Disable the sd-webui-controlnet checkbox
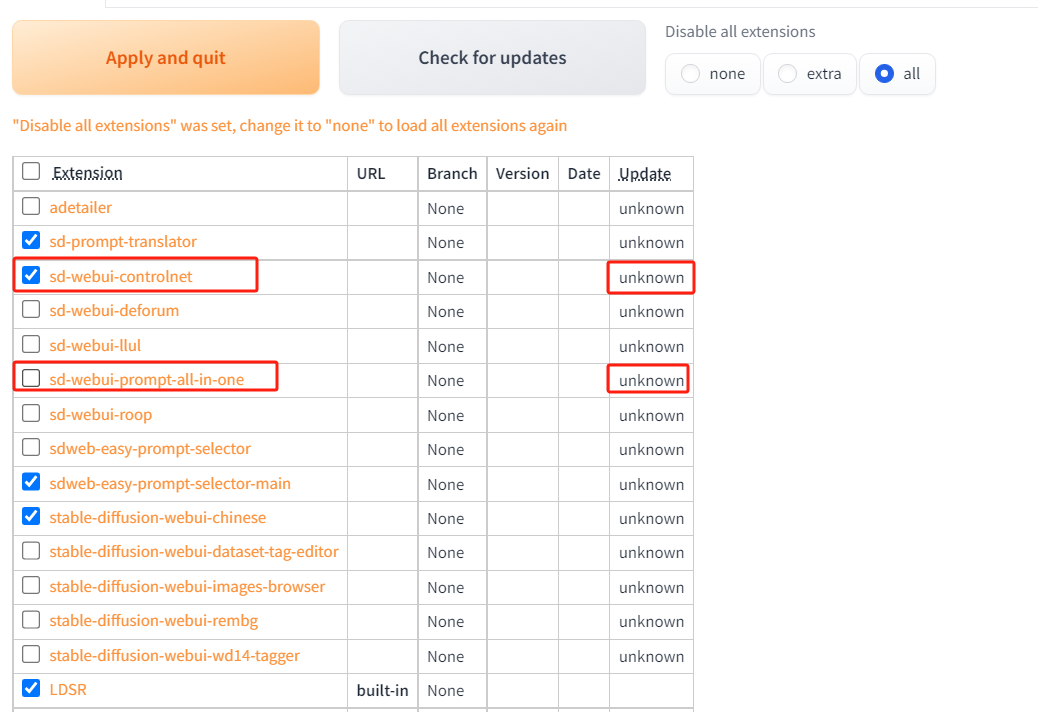The width and height of the screenshot is (1038, 712). pyautogui.click(x=31, y=276)
